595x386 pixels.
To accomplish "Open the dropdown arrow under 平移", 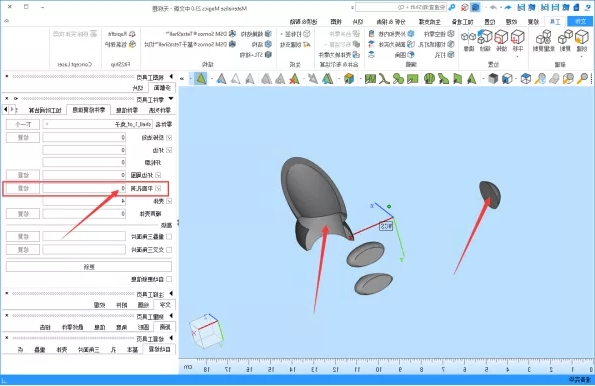I will (518, 57).
